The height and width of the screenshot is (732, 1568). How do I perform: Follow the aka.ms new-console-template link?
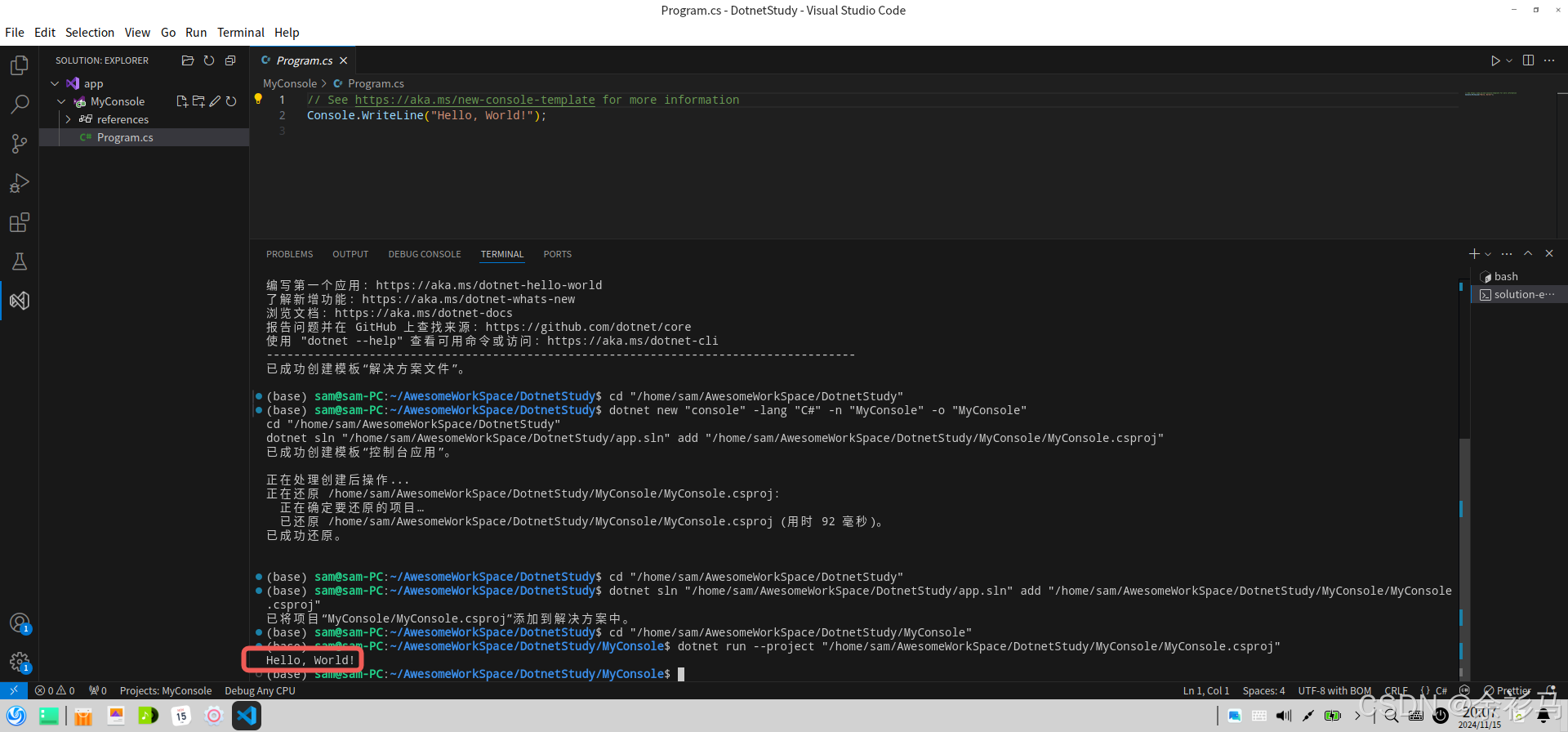(474, 100)
